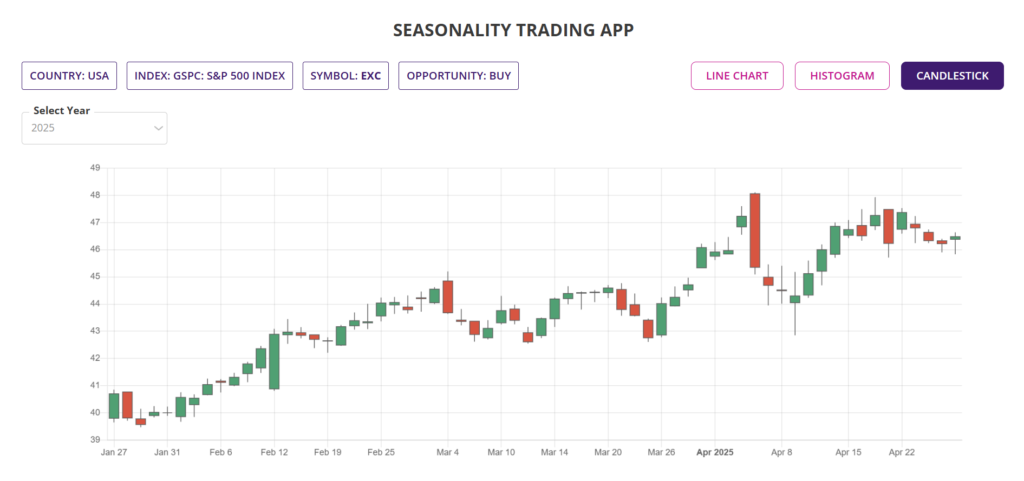Click the Jan 27 date axis label
The height and width of the screenshot is (481, 1024).
[114, 453]
